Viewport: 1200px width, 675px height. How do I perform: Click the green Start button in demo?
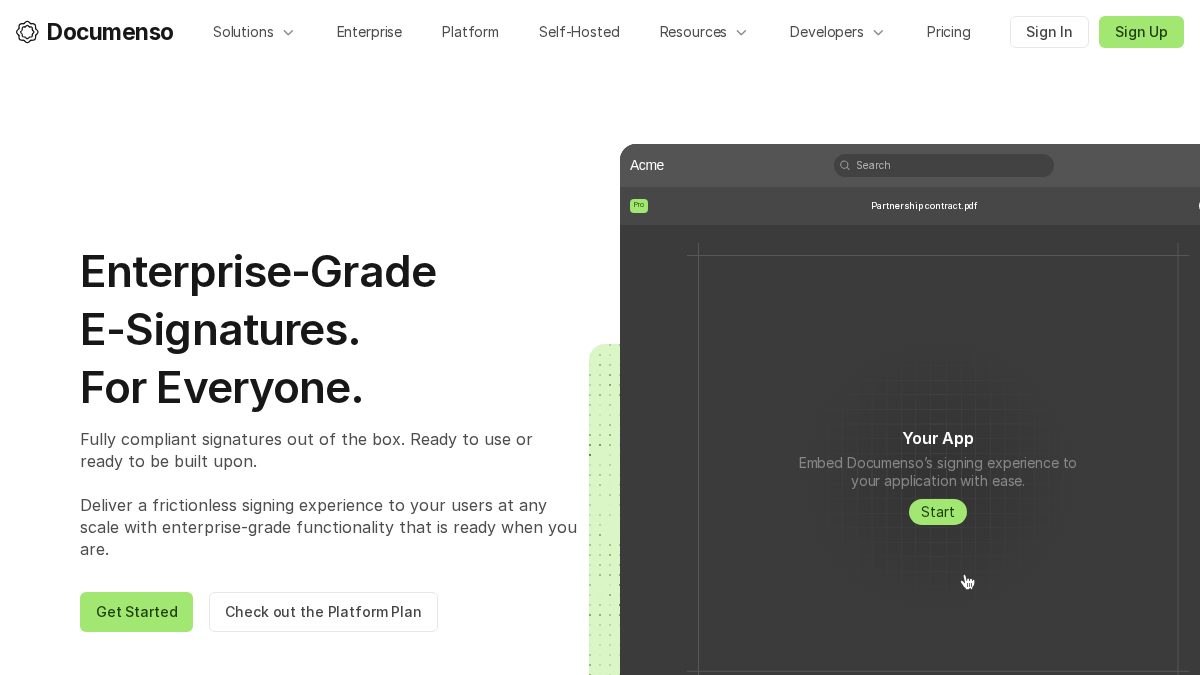(938, 512)
